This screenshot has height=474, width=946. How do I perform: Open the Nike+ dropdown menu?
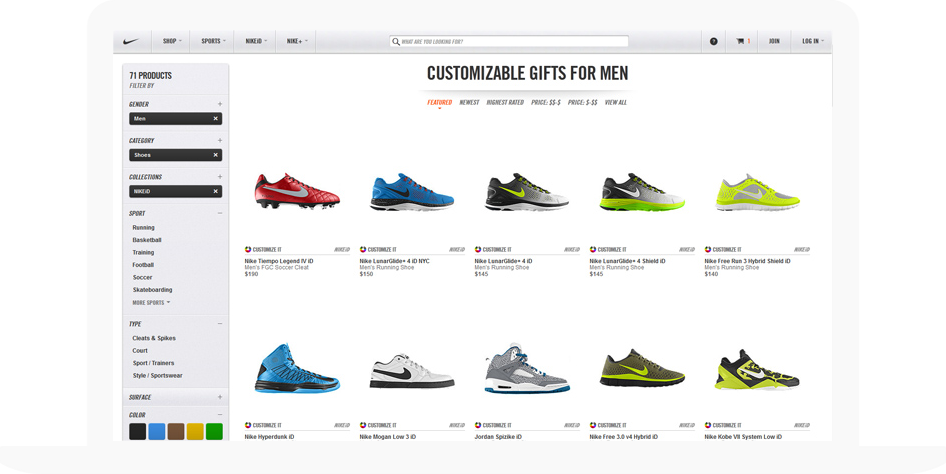(297, 41)
